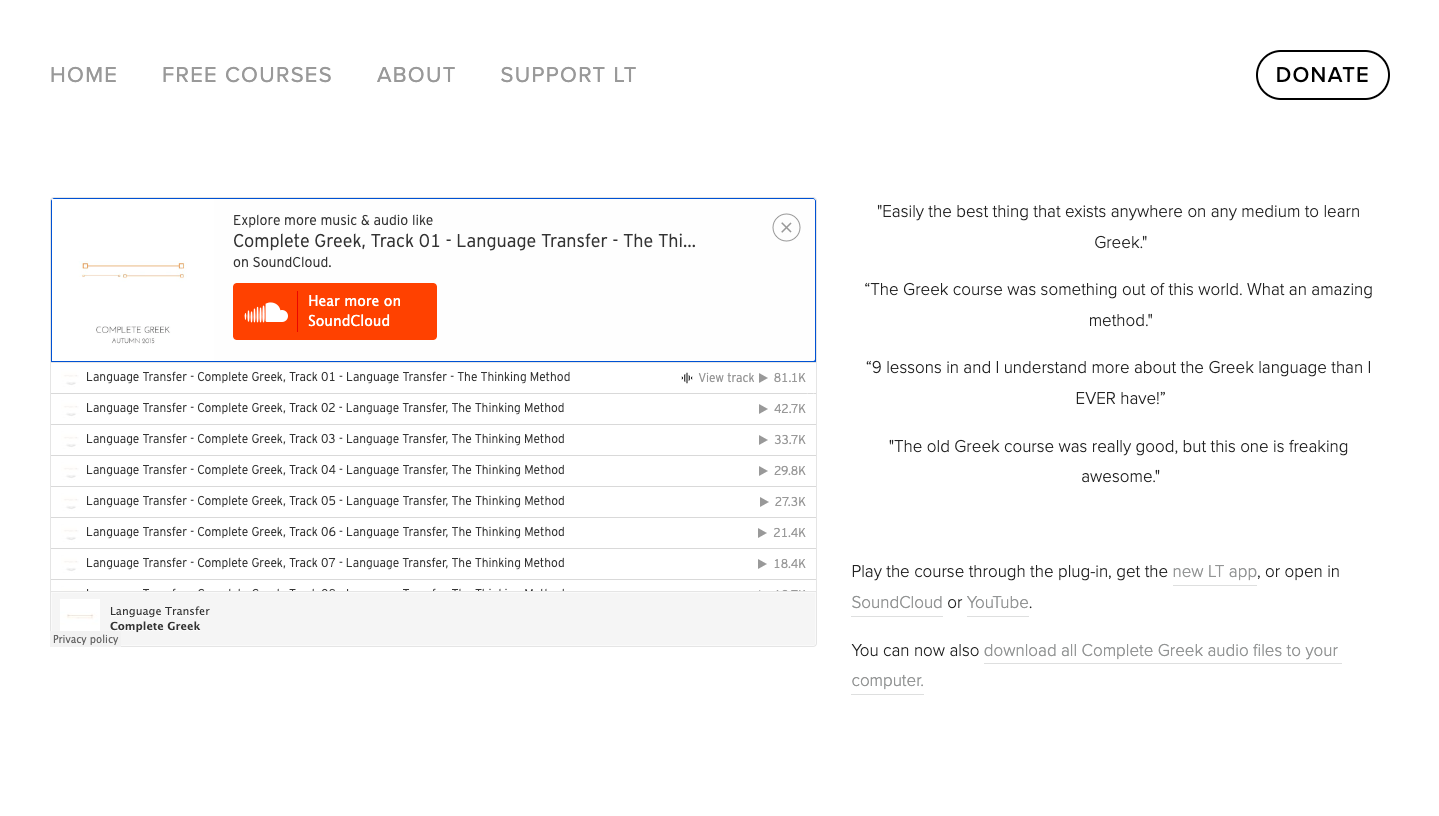Open the ABOUT page
The width and height of the screenshot is (1439, 816).
[x=416, y=75]
